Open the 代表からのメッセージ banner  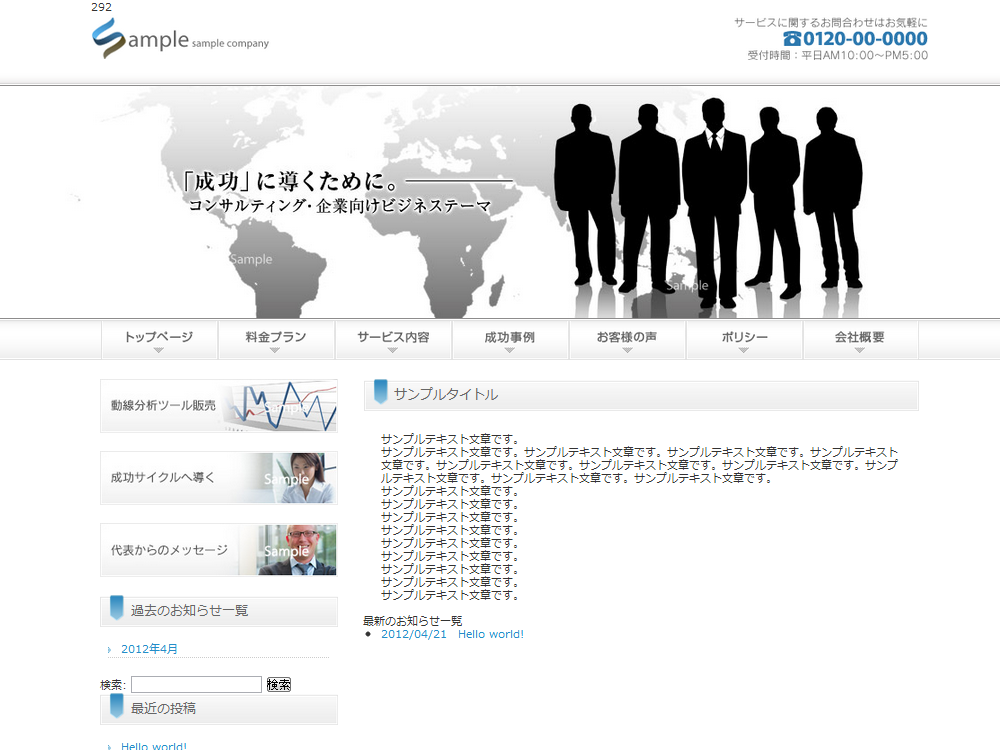coord(219,550)
